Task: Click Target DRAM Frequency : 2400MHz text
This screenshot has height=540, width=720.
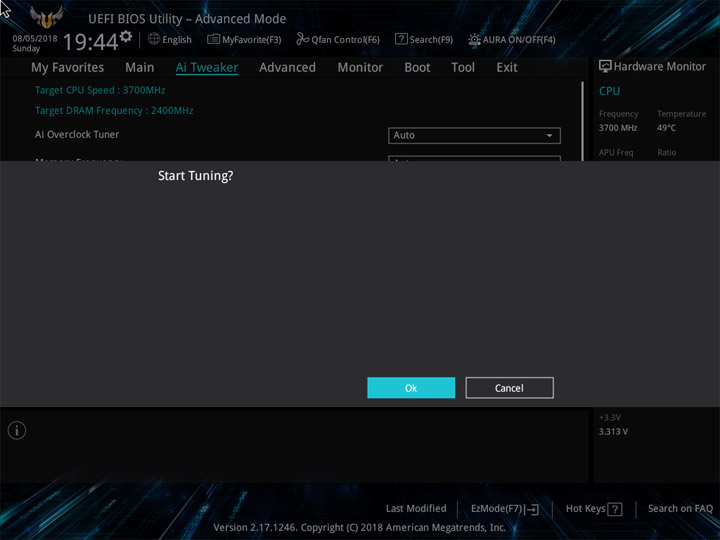Action: [114, 111]
